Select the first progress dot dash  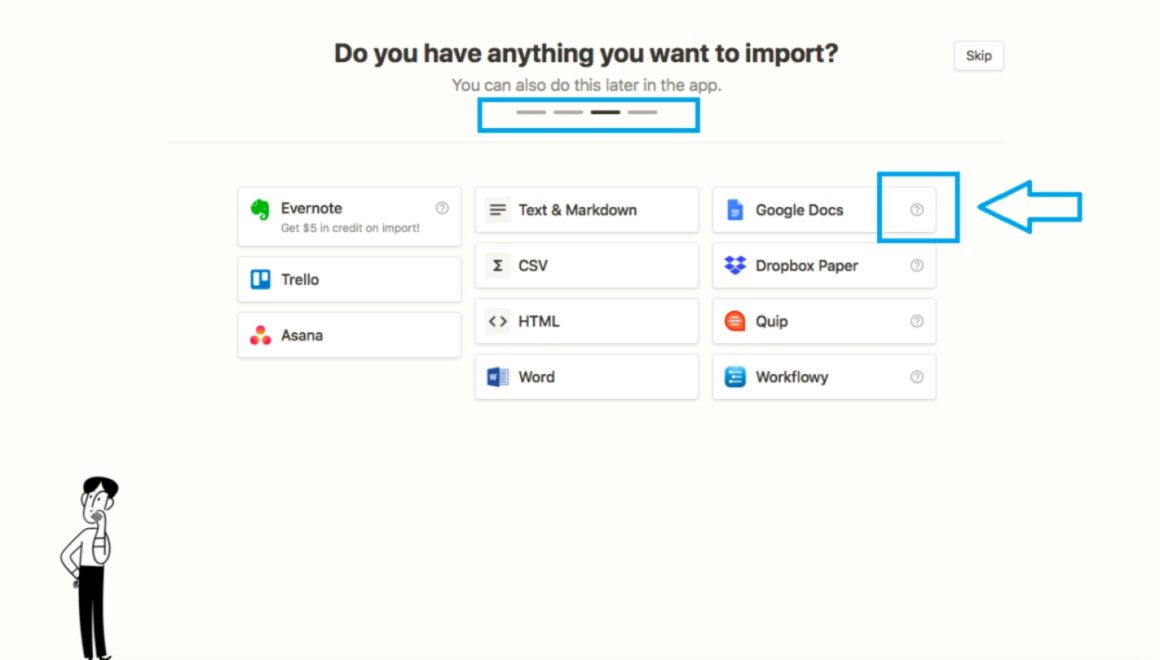[x=531, y=113]
